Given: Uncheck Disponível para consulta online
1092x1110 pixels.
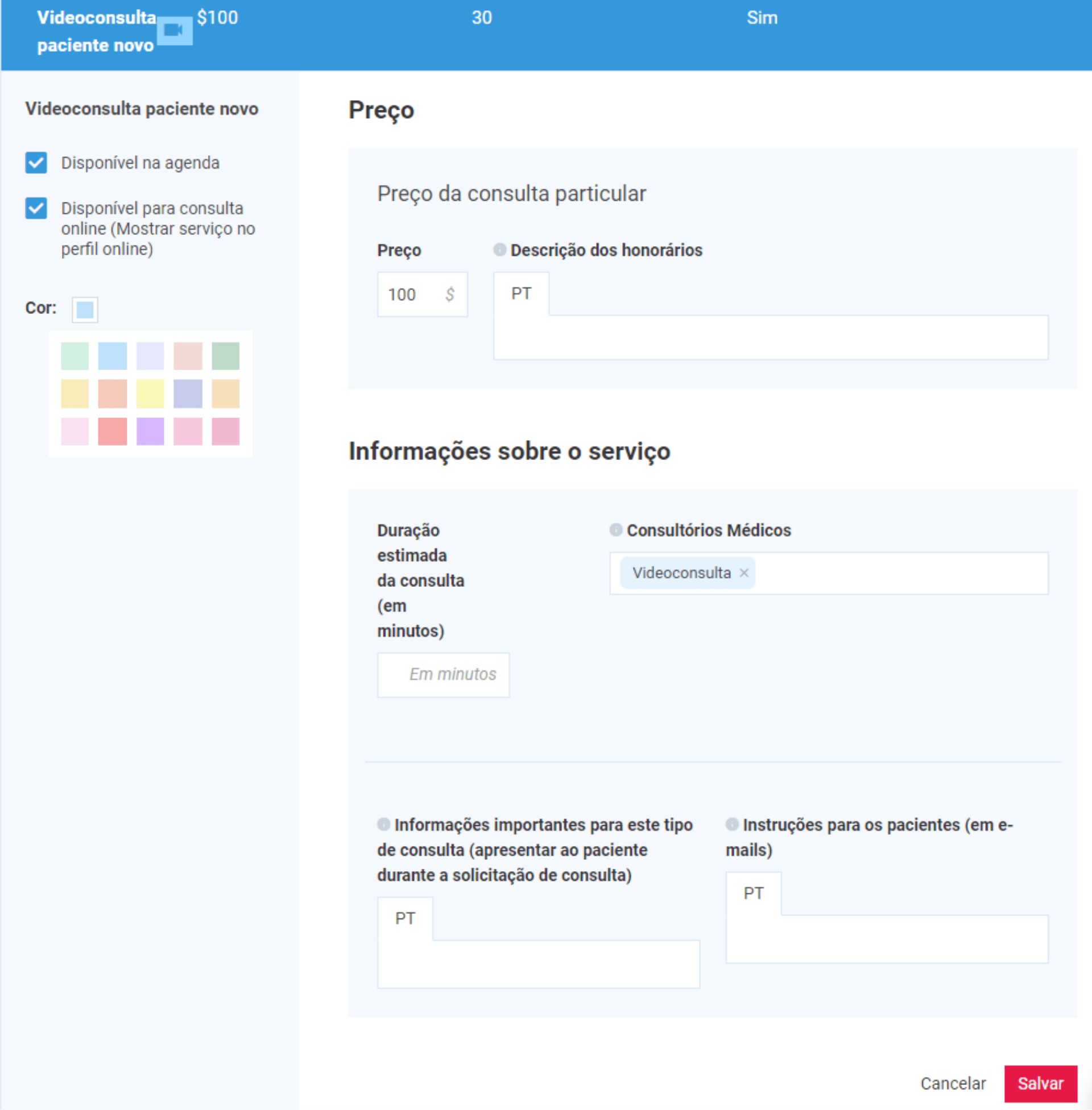Looking at the screenshot, I should pyautogui.click(x=36, y=208).
